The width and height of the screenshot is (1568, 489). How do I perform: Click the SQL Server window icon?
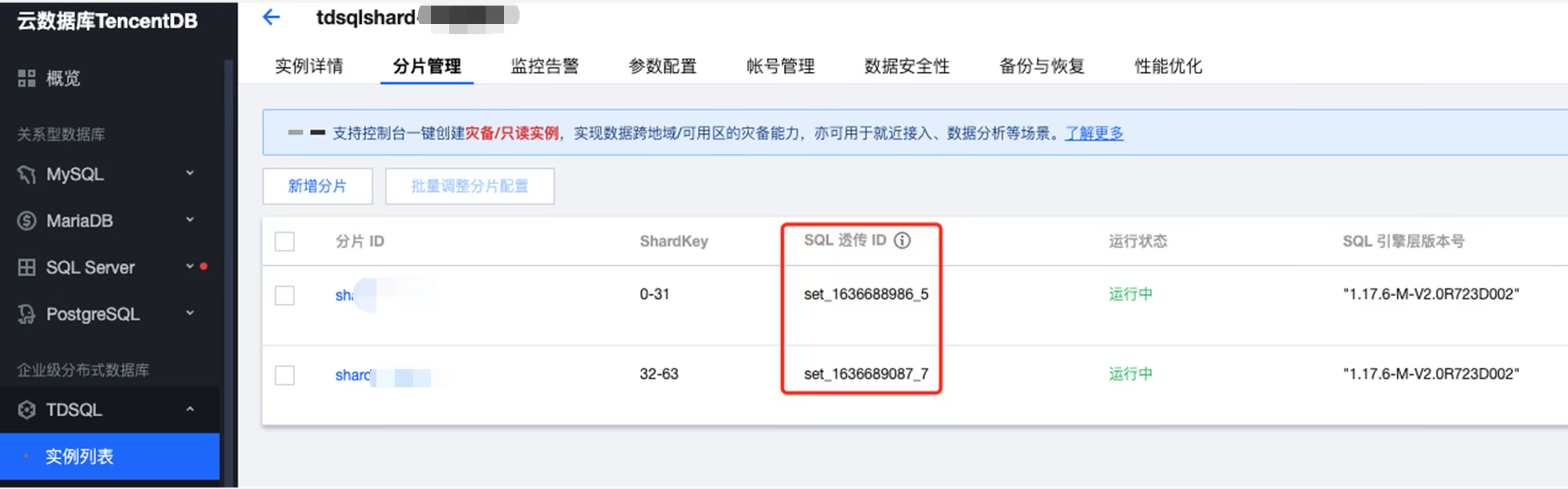[x=26, y=267]
